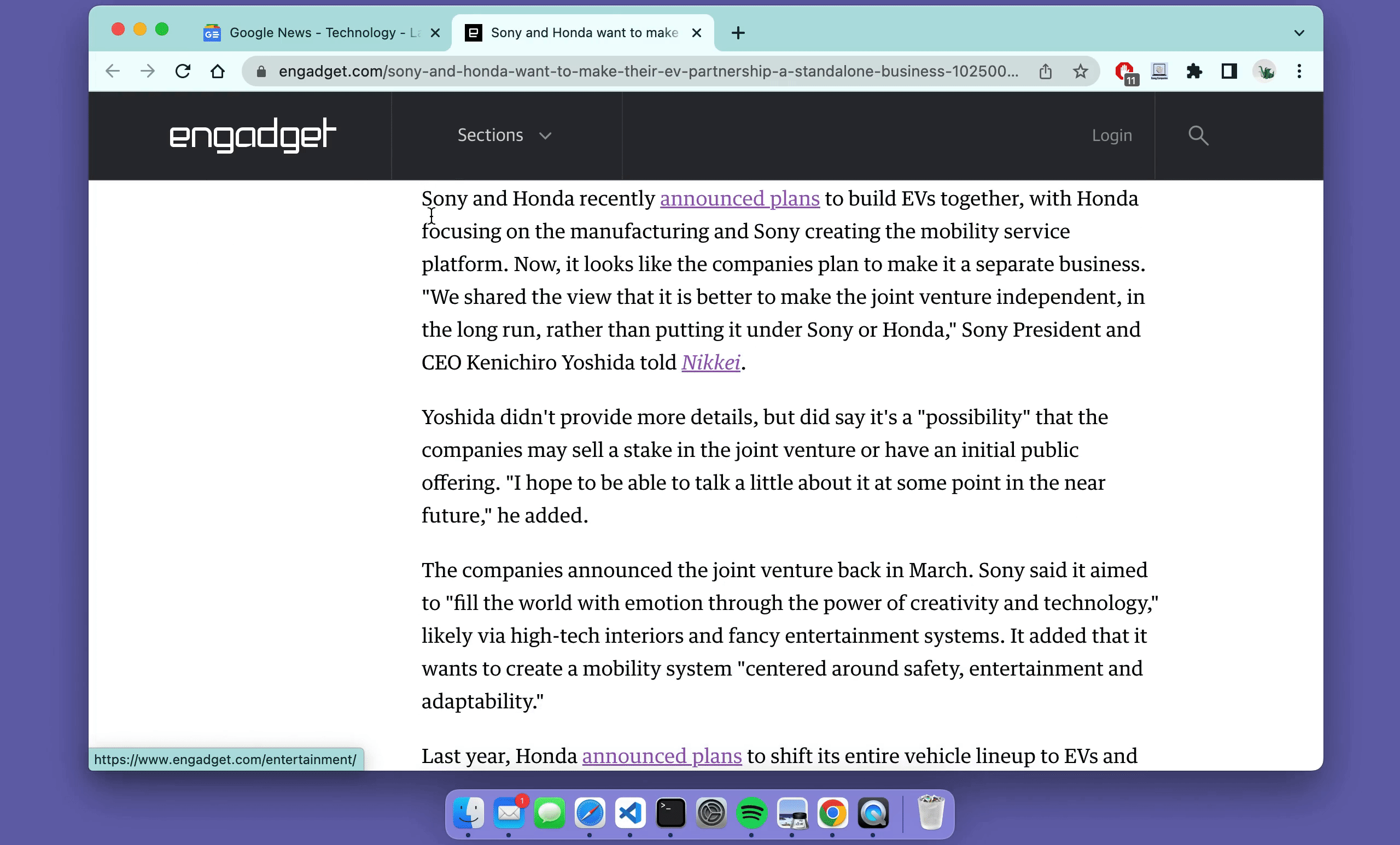This screenshot has width=1400, height=845.
Task: Toggle the Chrome side panel icon
Action: pyautogui.click(x=1229, y=72)
